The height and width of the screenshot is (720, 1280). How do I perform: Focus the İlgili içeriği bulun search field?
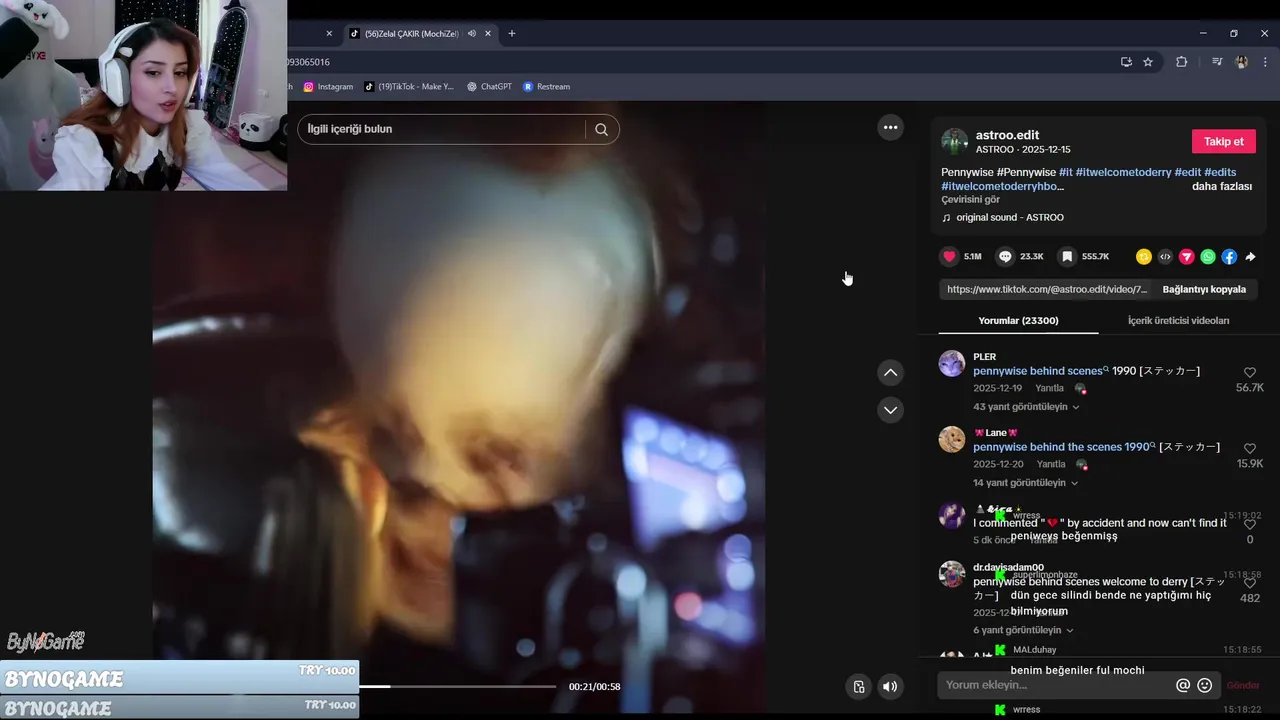[444, 129]
